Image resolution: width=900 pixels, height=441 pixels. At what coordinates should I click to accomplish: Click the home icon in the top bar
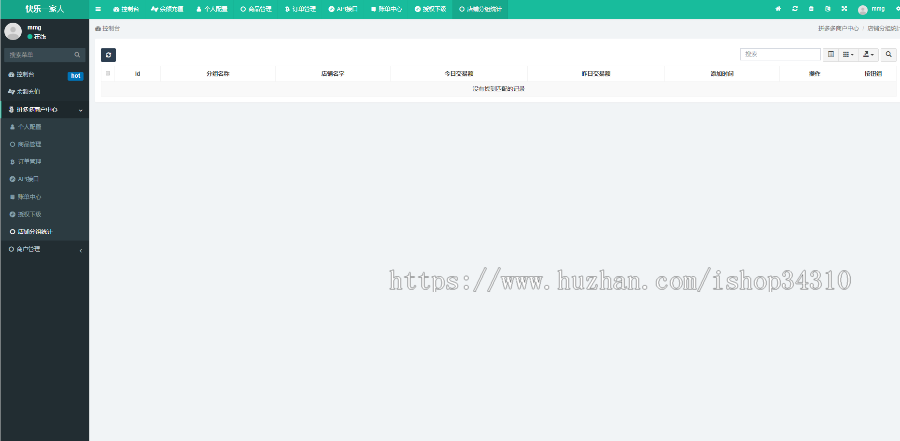(778, 9)
